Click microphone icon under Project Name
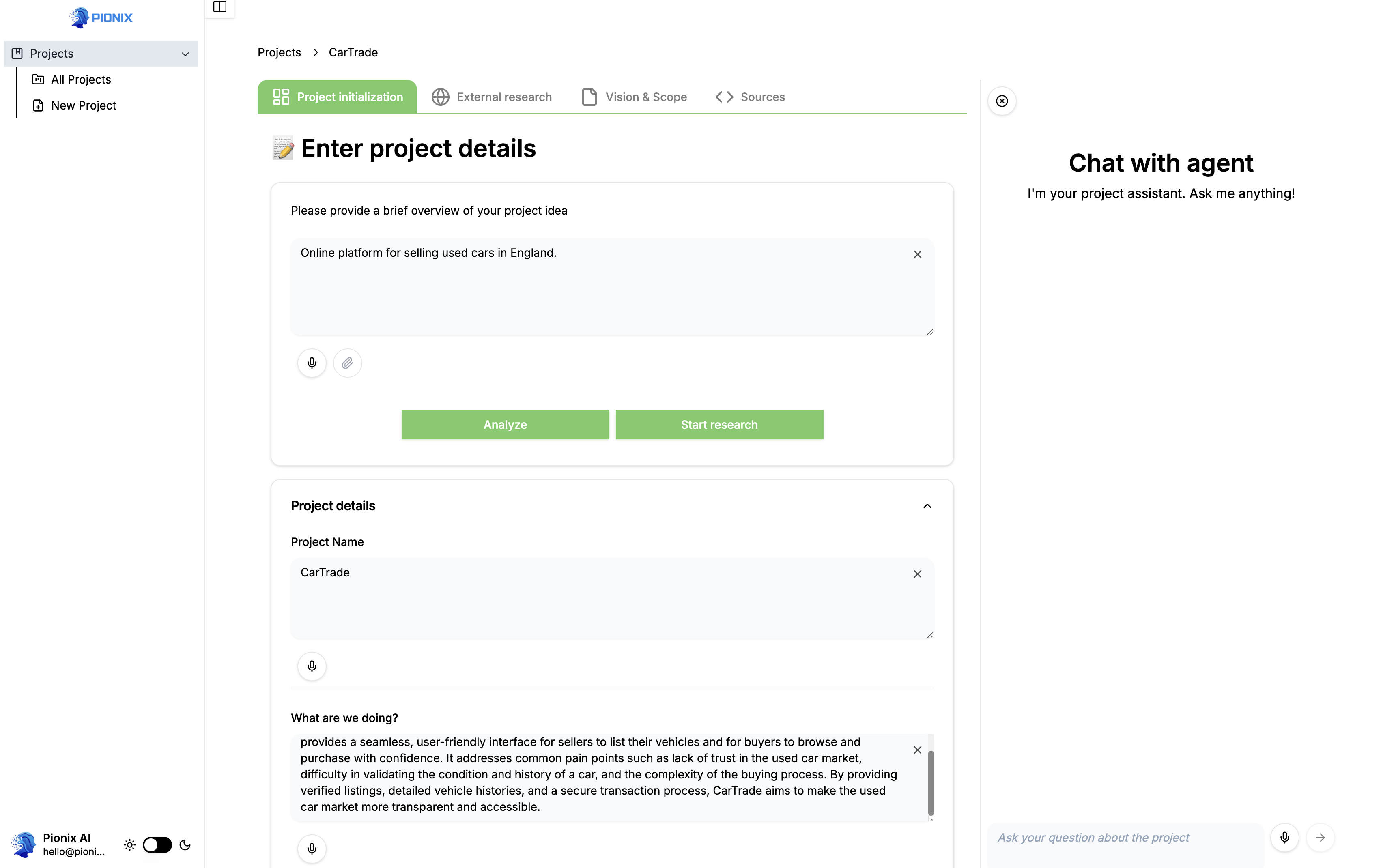The height and width of the screenshot is (868, 1381). (312, 666)
